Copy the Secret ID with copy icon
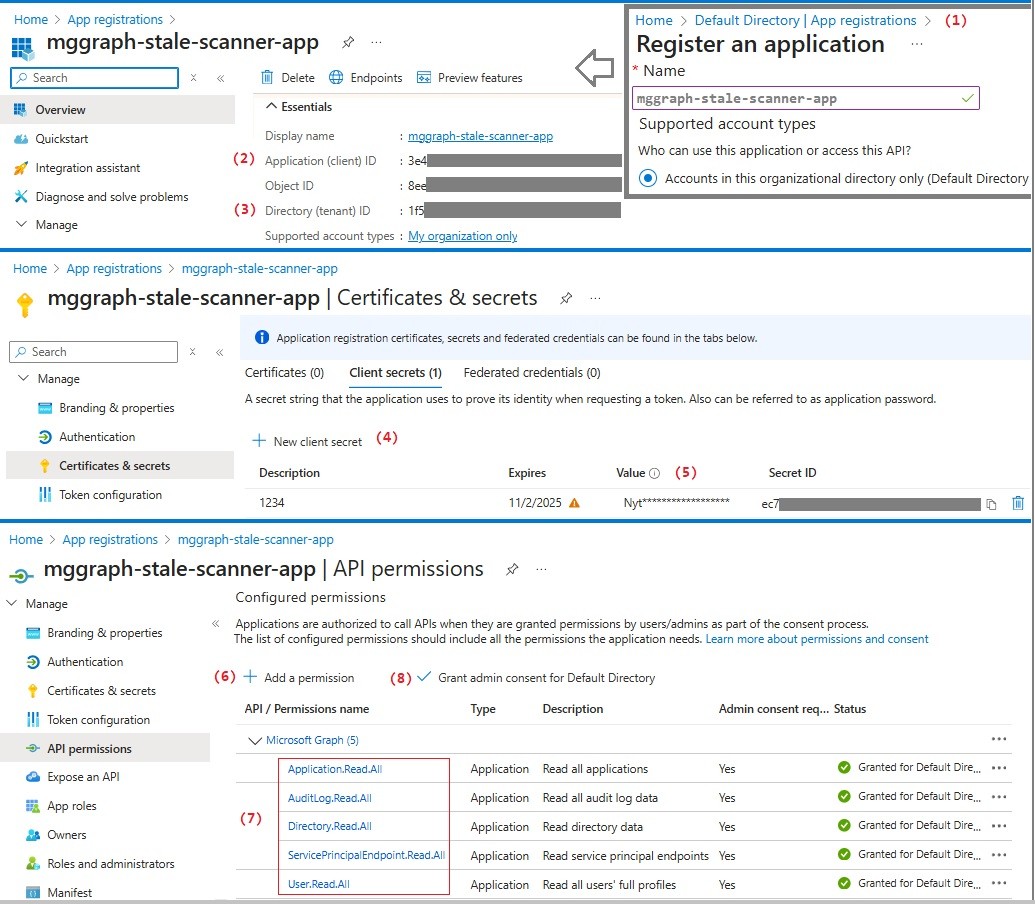 (x=991, y=504)
